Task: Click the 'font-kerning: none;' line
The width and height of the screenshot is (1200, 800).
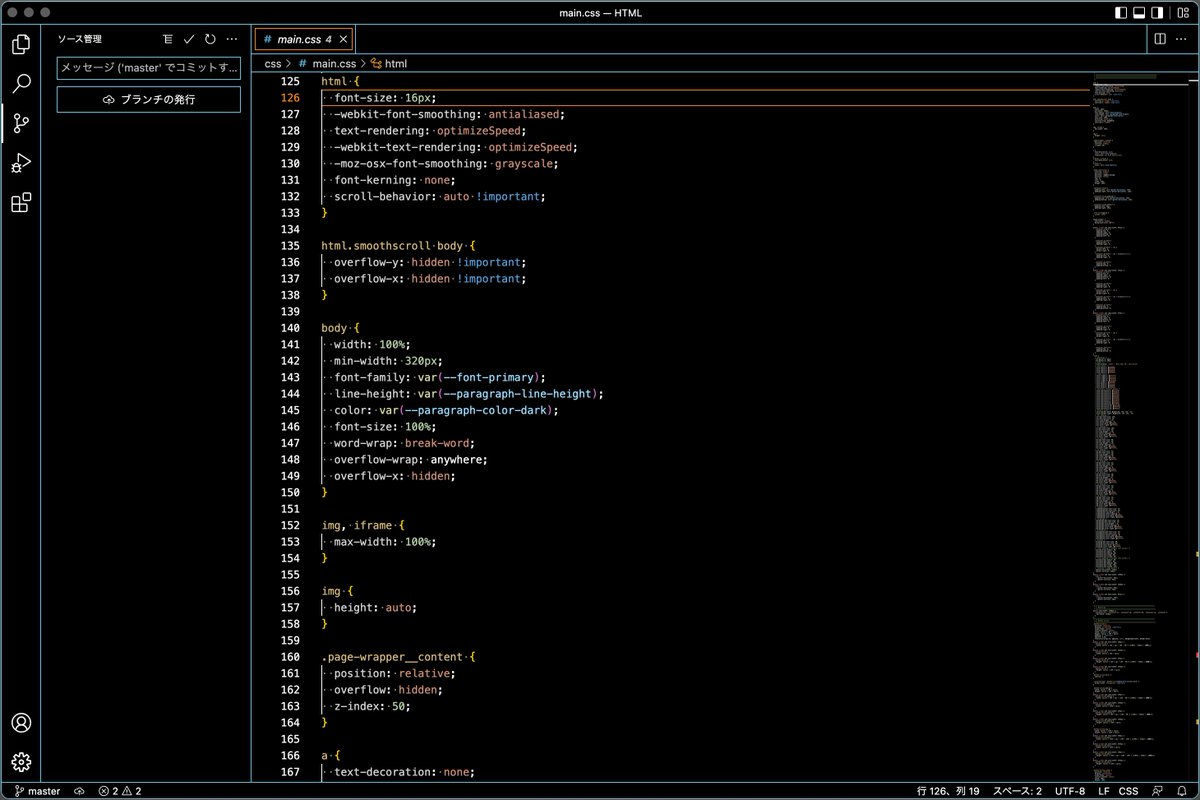Action: click(x=395, y=180)
